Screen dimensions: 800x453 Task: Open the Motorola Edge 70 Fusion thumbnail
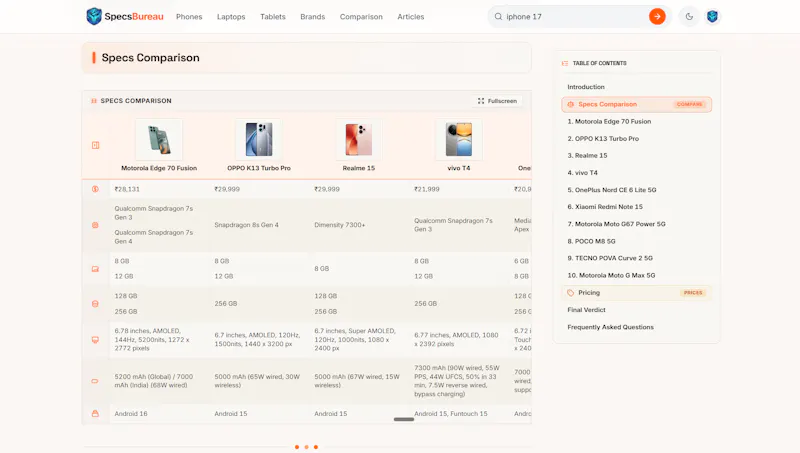pyautogui.click(x=159, y=139)
